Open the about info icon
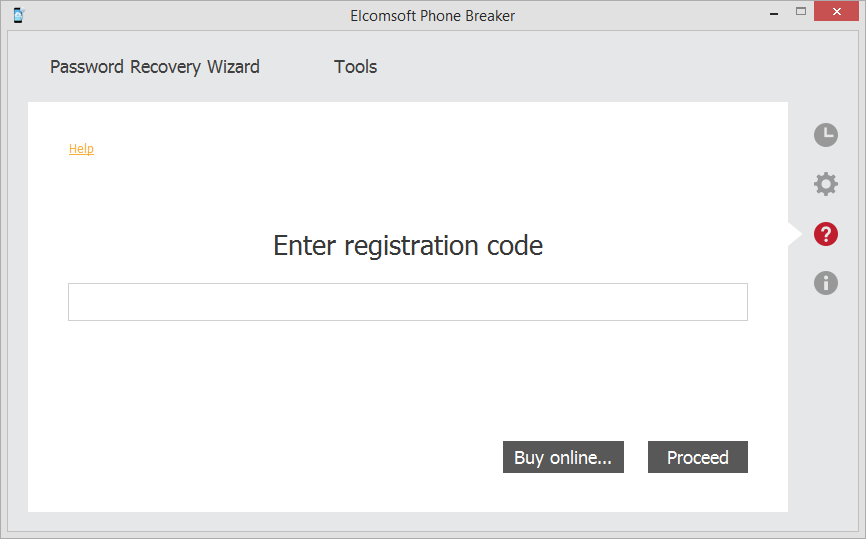The height and width of the screenshot is (539, 866). pyautogui.click(x=826, y=283)
